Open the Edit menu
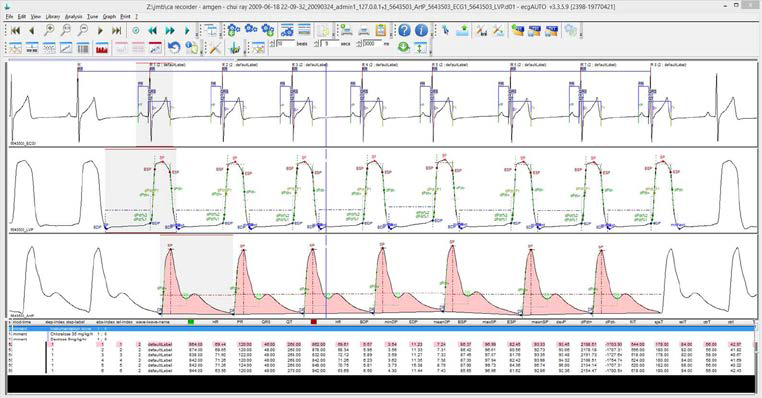Image resolution: width=762 pixels, height=398 pixels. tap(22, 17)
